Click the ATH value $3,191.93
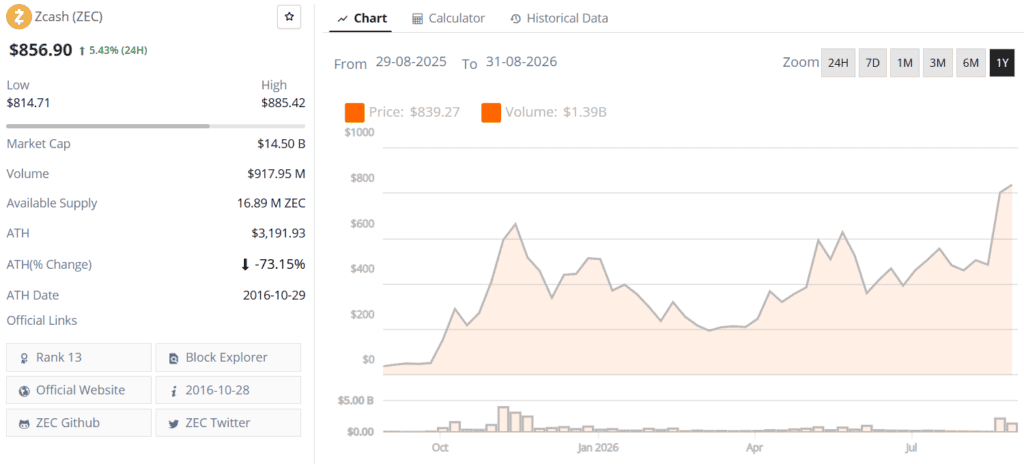The width and height of the screenshot is (1024, 464). (x=278, y=233)
